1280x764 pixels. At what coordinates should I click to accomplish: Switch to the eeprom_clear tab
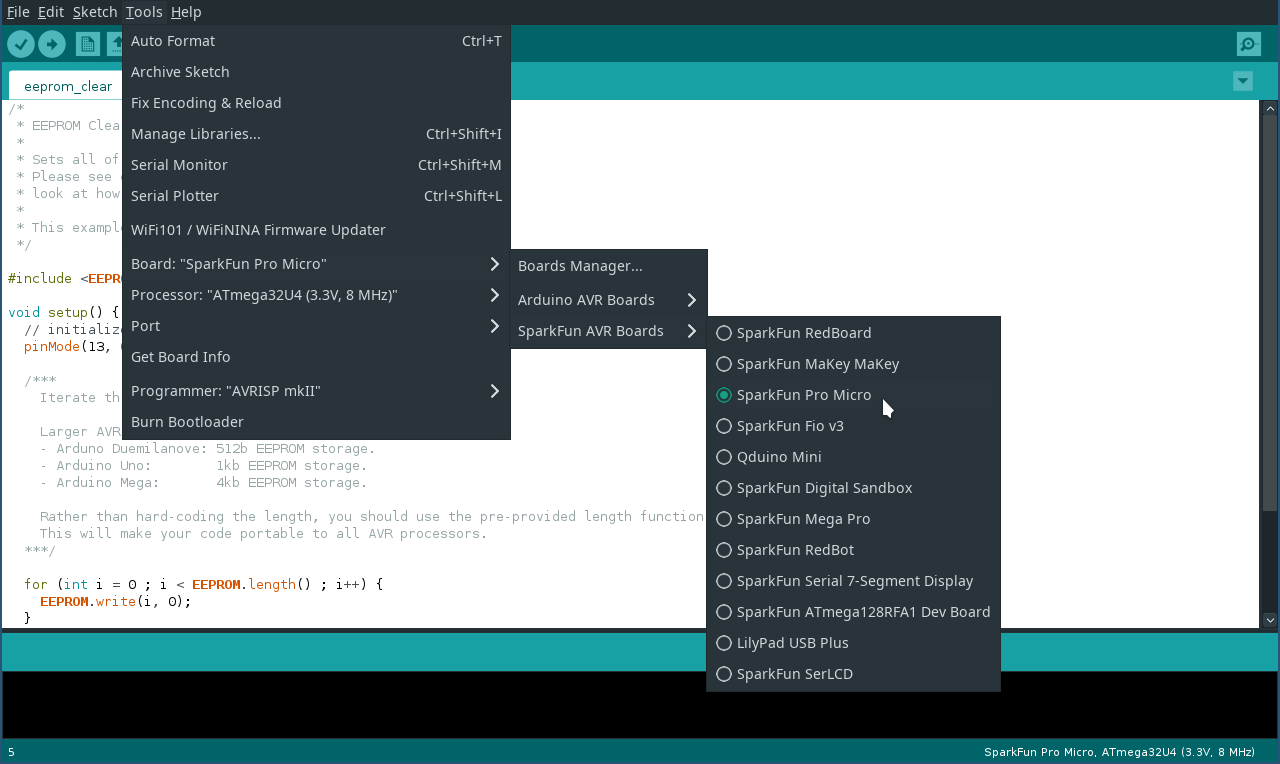[68, 86]
